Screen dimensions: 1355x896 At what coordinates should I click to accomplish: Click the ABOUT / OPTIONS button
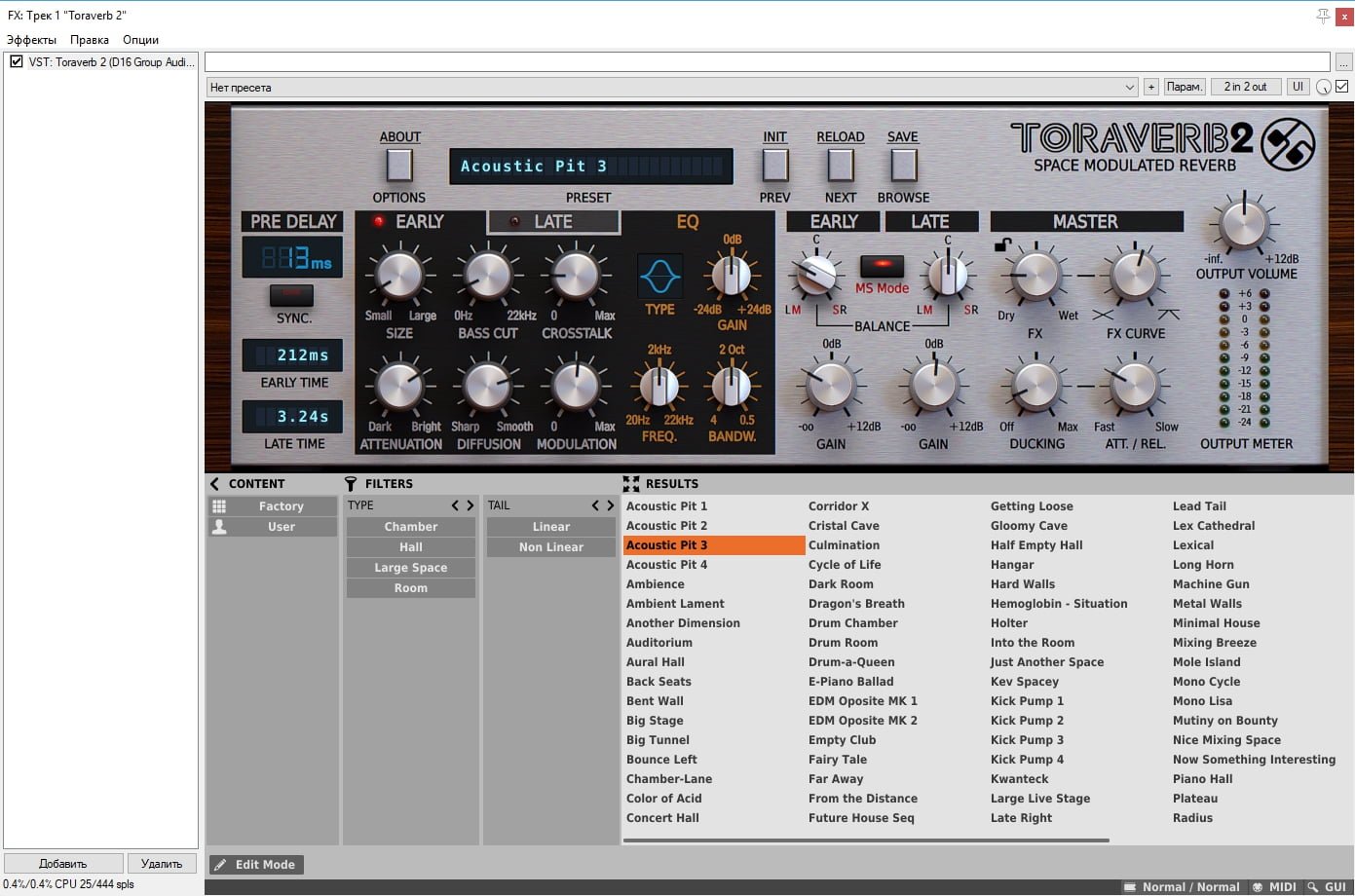coord(399,166)
